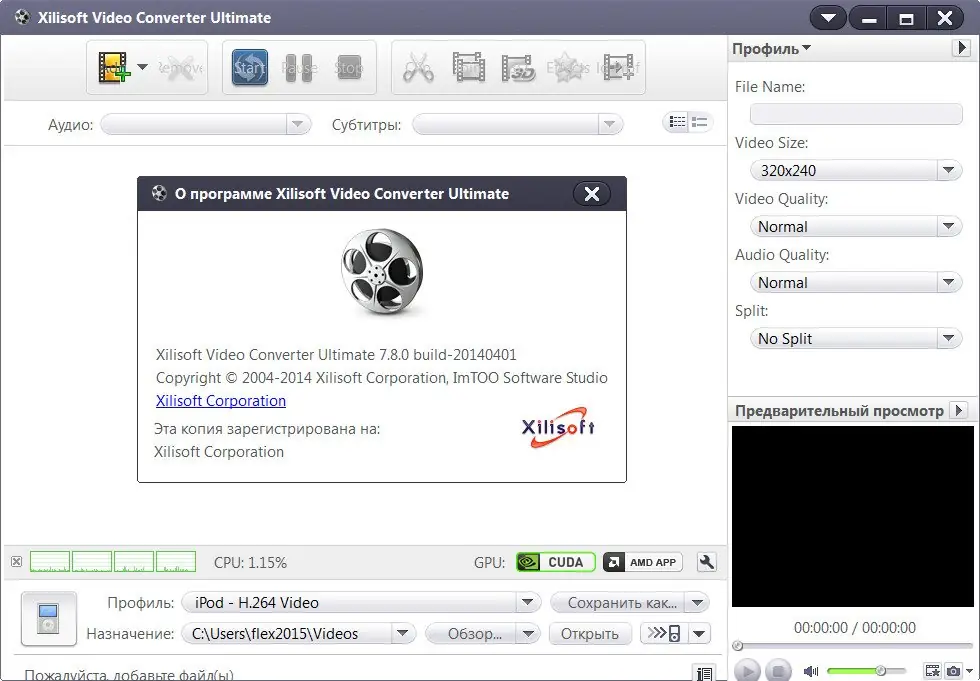Open the Effects star tool
Viewport: 980px width, 681px height.
(568, 67)
